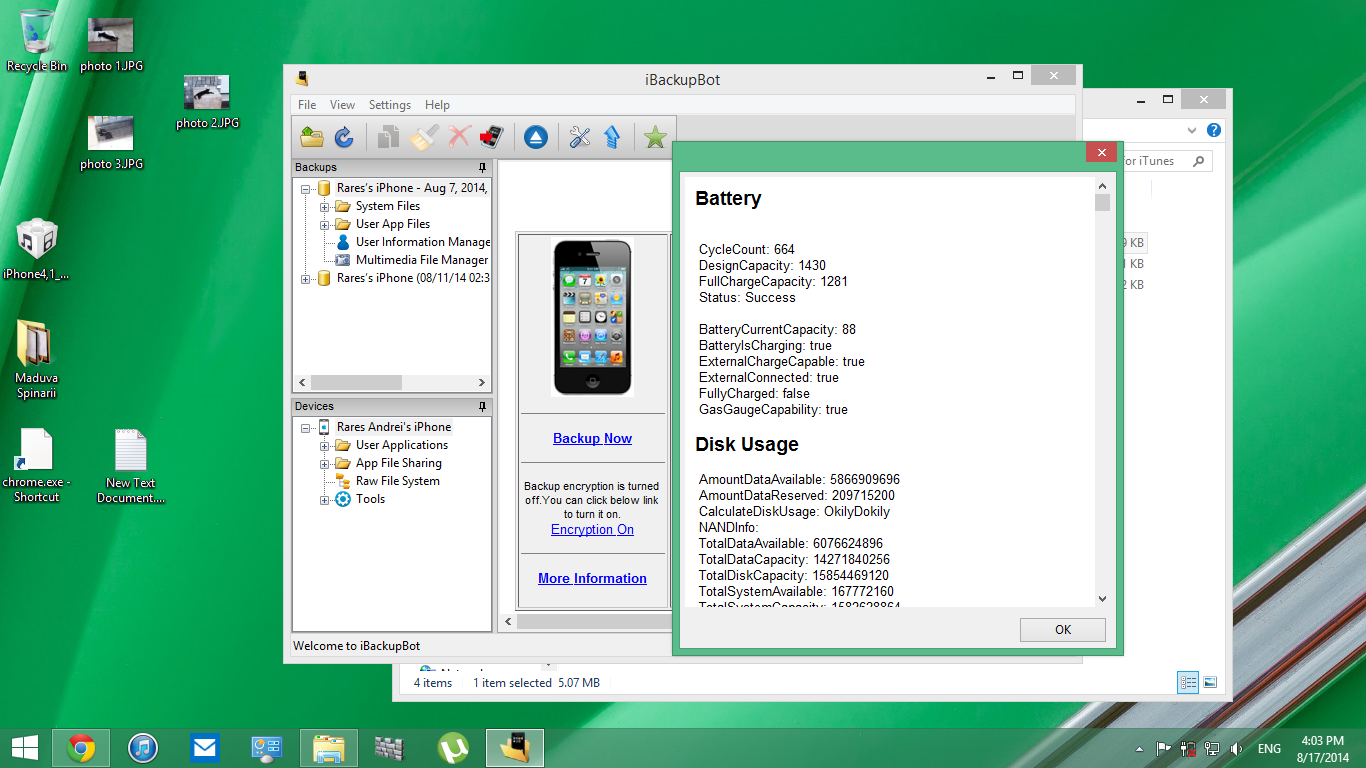
Task: Expand the Tools tree node
Action: [325, 500]
